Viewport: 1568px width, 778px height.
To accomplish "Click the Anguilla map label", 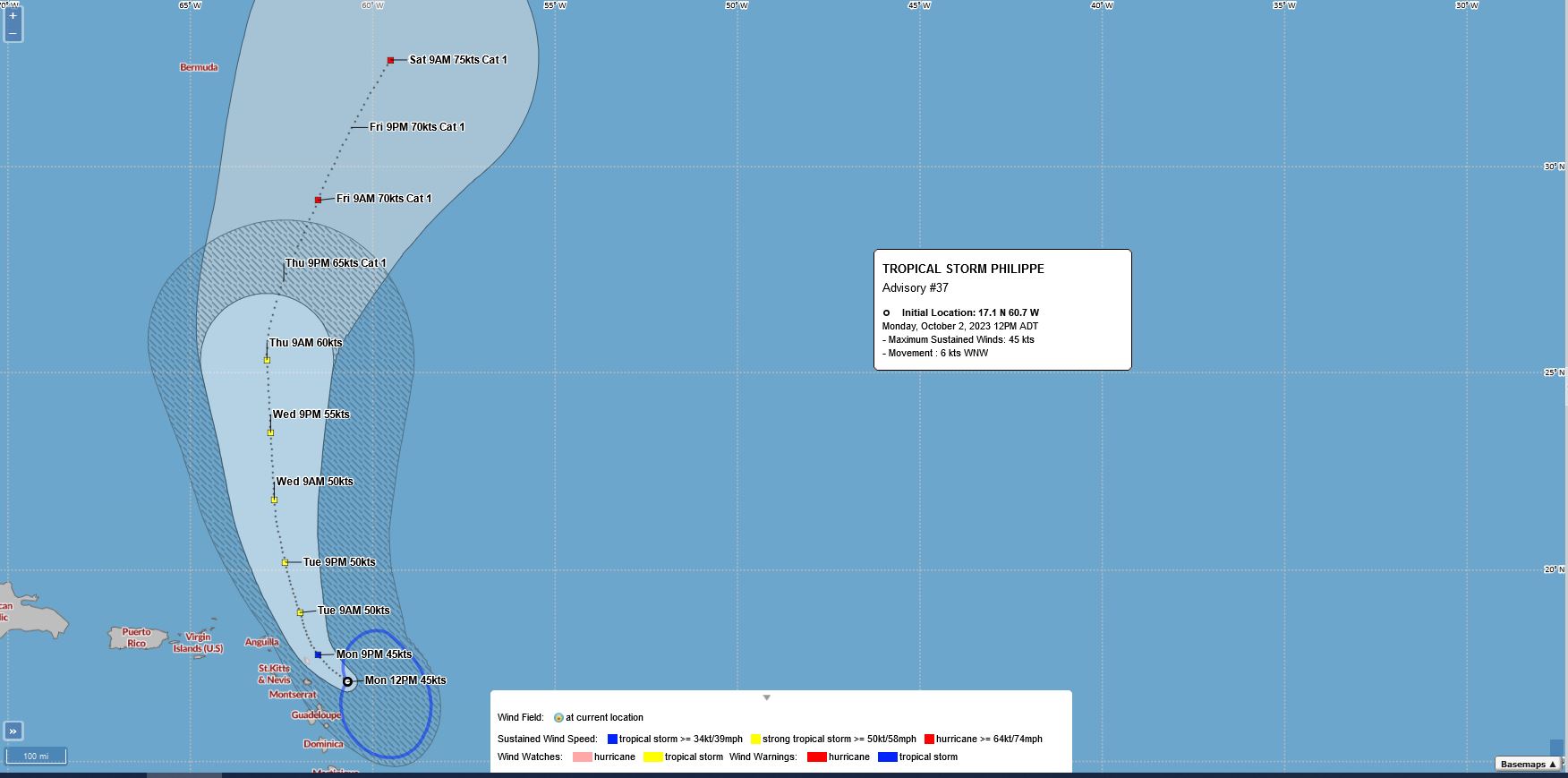I will click(x=261, y=642).
